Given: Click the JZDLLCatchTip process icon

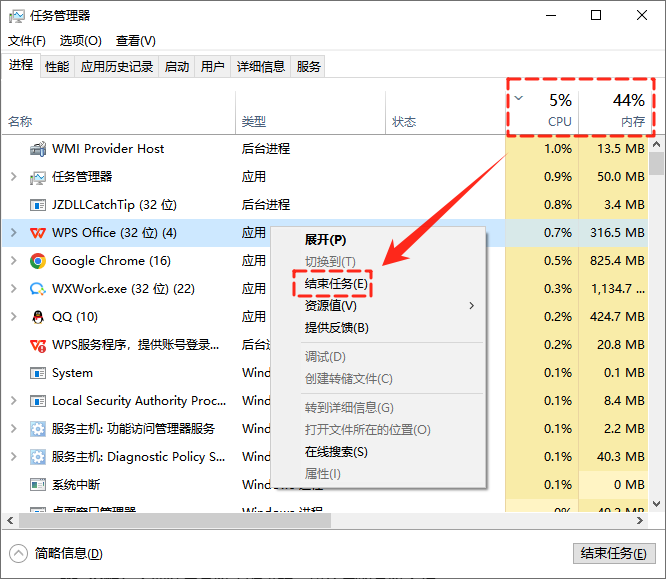Looking at the screenshot, I should [38, 205].
